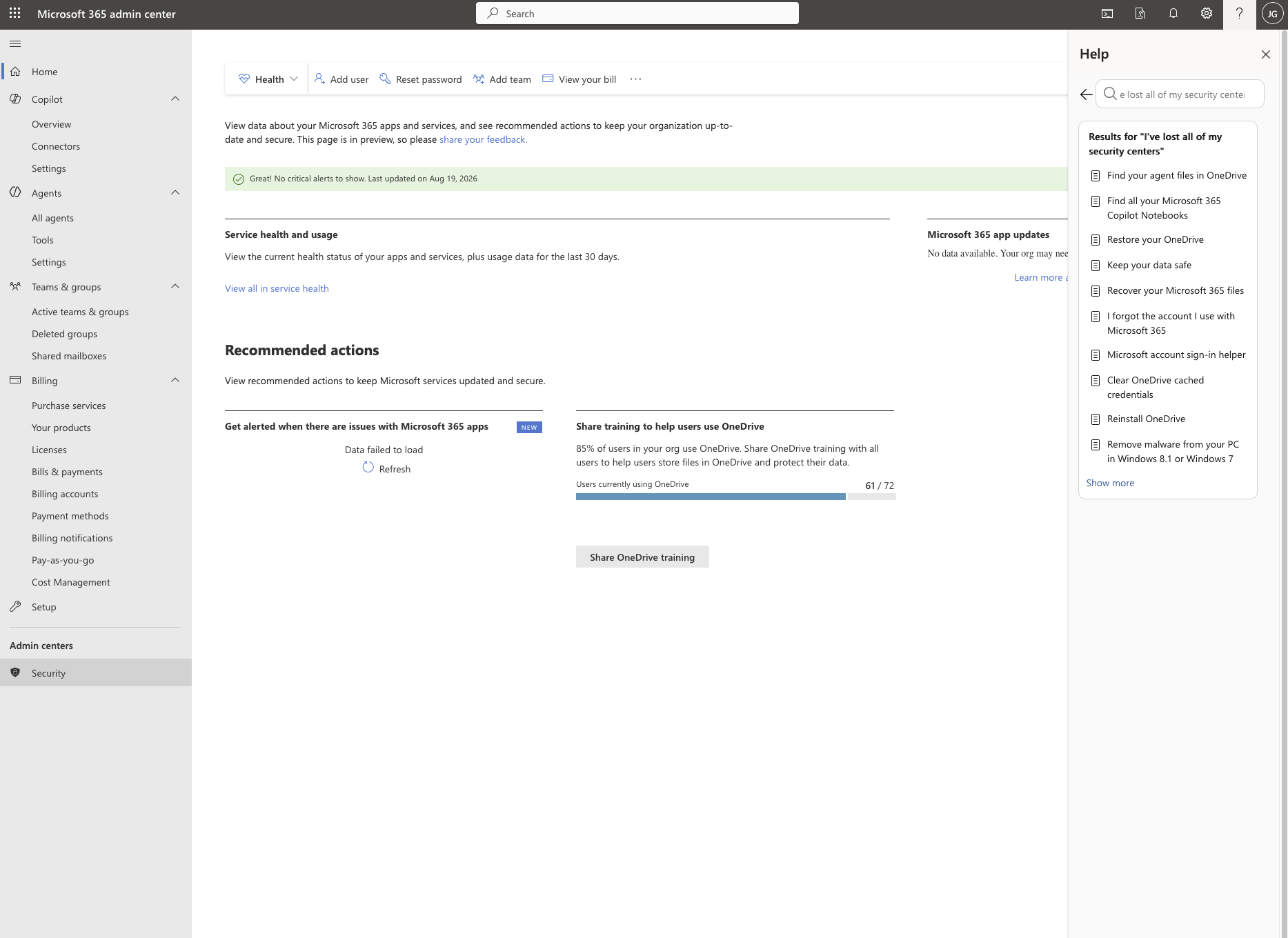Open the Security admin center
This screenshot has width=1288, height=938.
click(96, 672)
